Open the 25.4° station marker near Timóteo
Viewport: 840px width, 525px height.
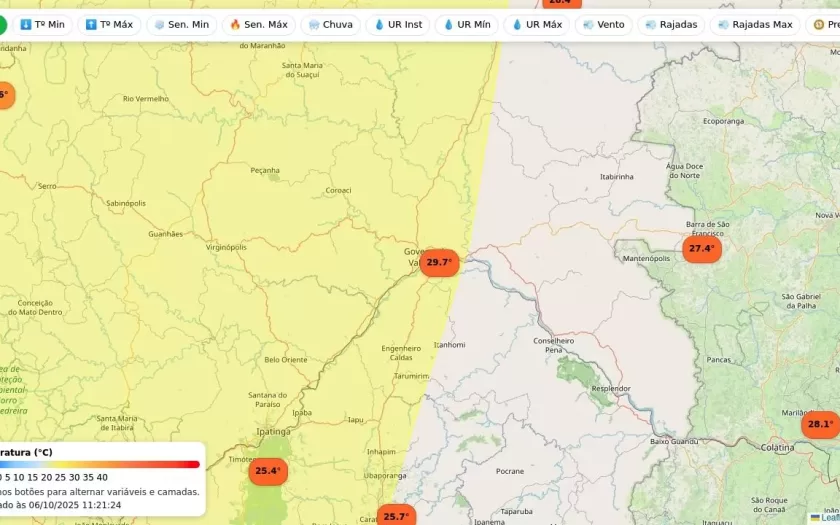click(267, 470)
